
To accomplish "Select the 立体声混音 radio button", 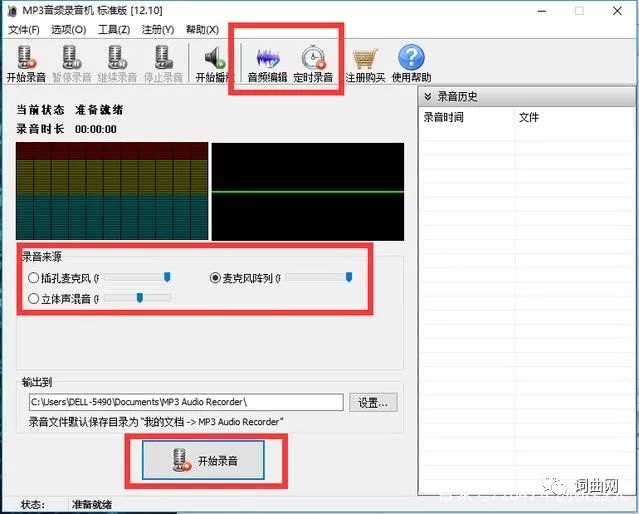I will pos(33,298).
